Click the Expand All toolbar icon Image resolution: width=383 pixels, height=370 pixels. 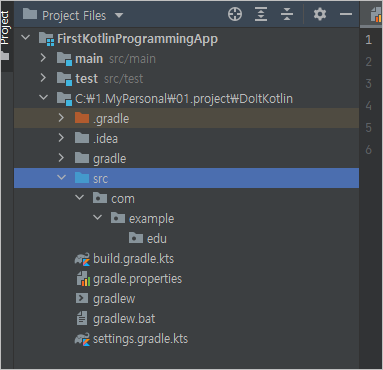261,14
